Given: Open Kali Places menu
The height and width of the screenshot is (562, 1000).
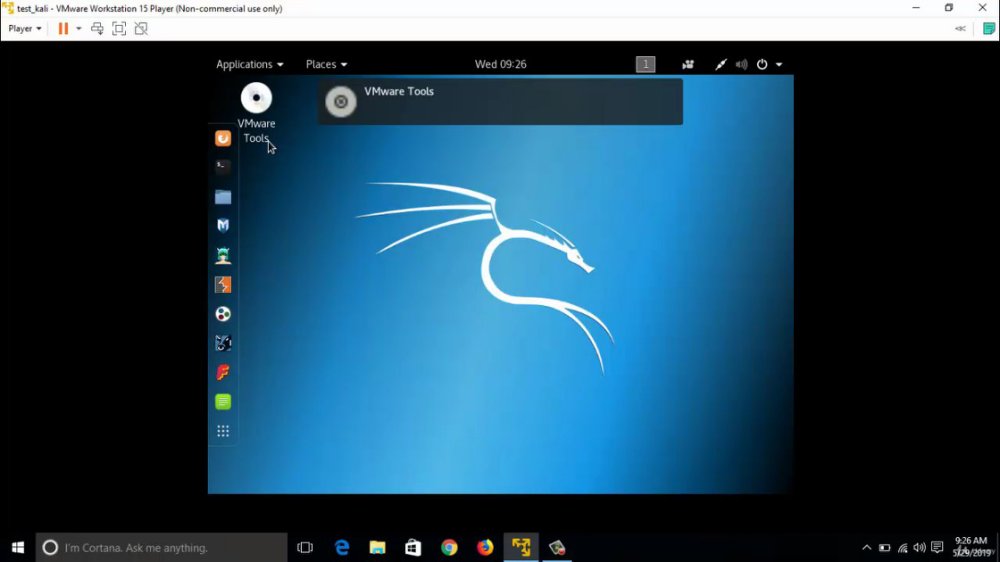Looking at the screenshot, I should click(326, 64).
